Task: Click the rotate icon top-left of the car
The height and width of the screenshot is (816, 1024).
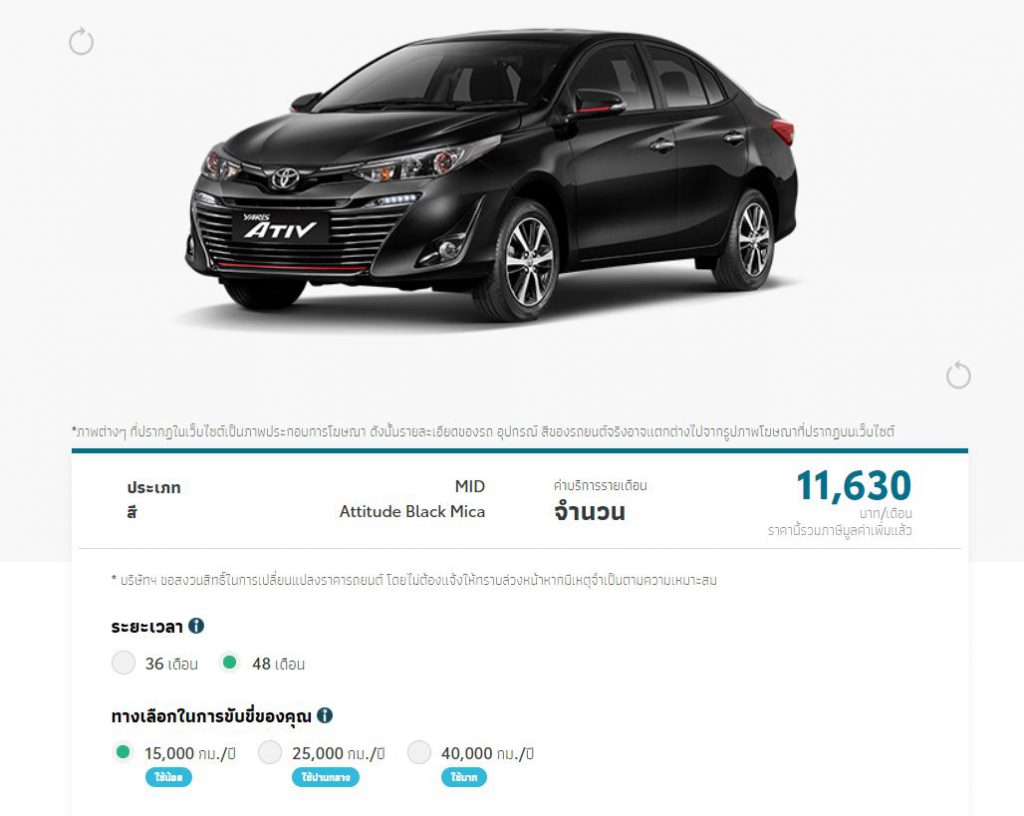Action: 82,42
